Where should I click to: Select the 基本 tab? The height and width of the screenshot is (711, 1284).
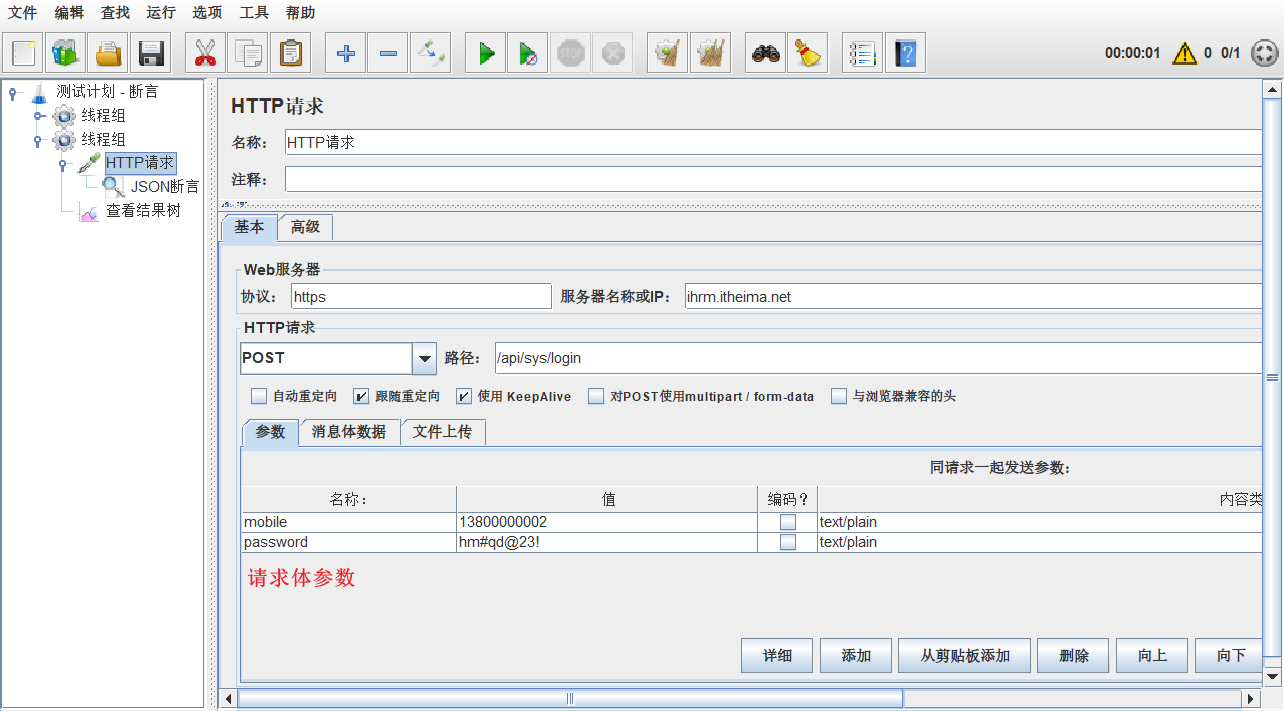tap(249, 227)
